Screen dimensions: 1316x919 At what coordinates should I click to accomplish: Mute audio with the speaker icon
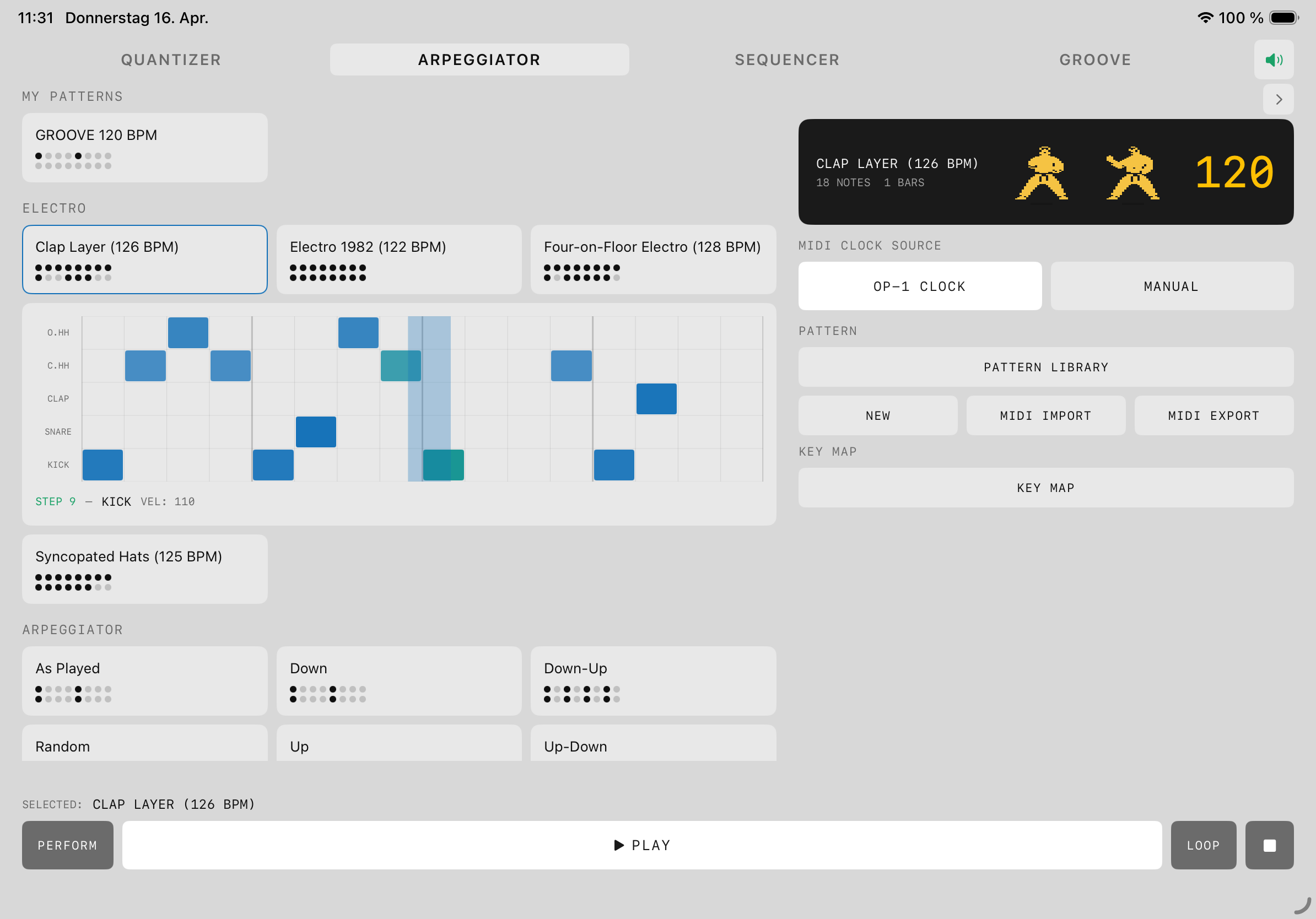tap(1274, 59)
